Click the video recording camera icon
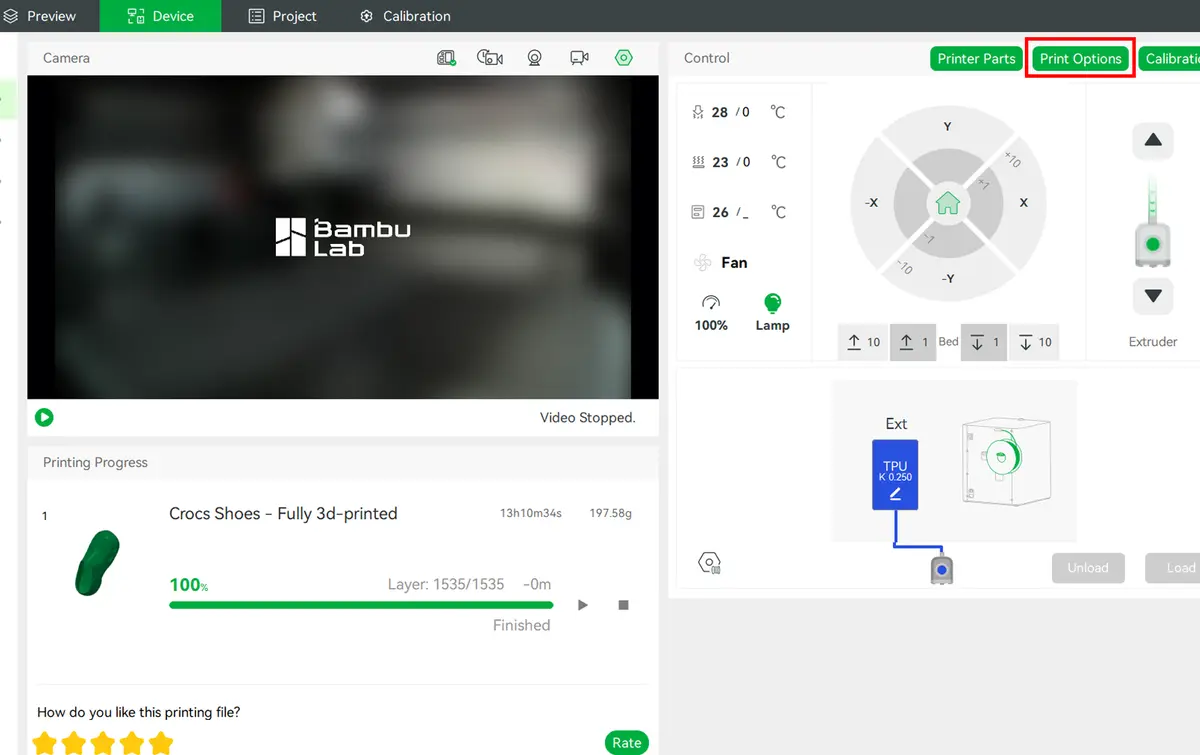The height and width of the screenshot is (755, 1200). [579, 58]
